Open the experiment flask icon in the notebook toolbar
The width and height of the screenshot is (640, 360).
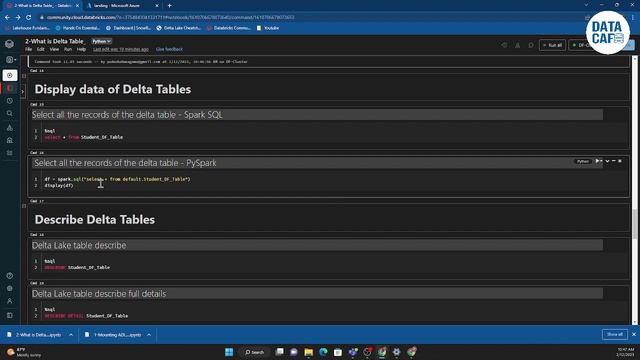coord(518,45)
